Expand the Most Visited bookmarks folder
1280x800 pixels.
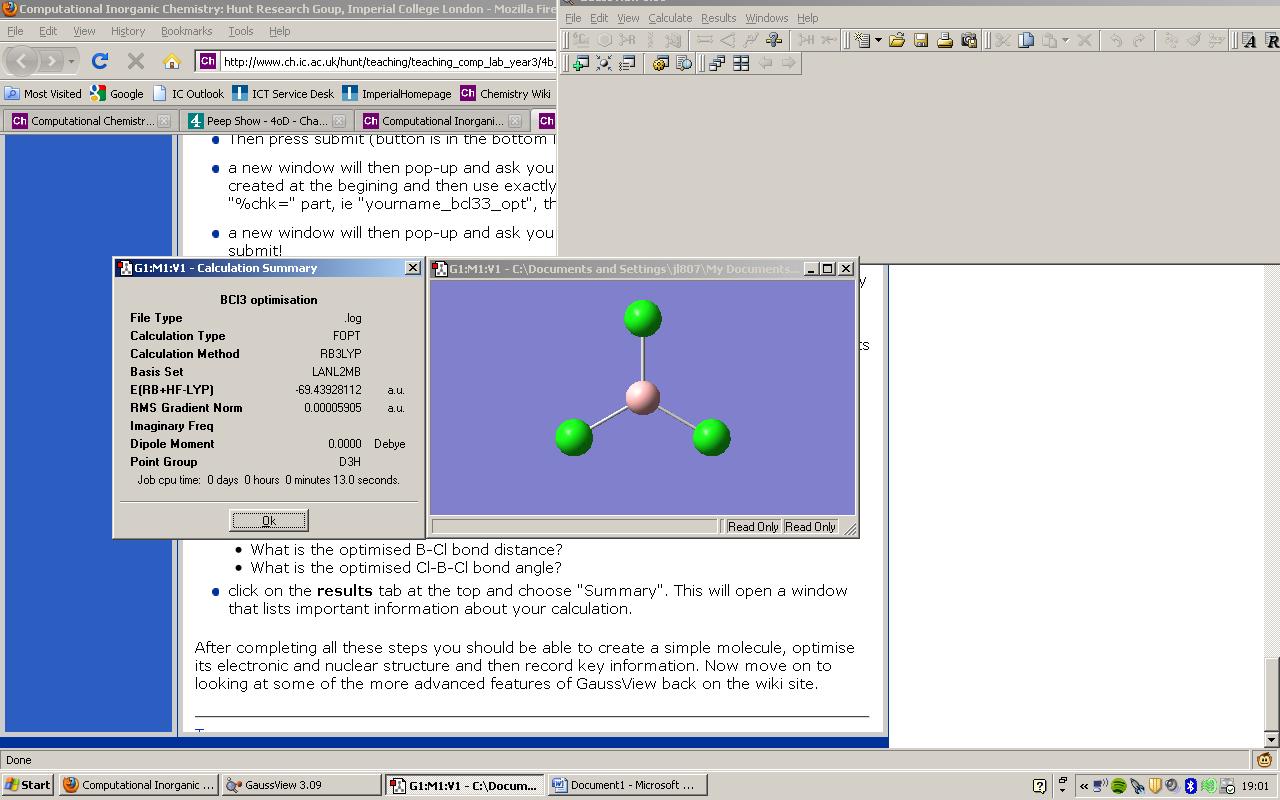pyautogui.click(x=43, y=94)
